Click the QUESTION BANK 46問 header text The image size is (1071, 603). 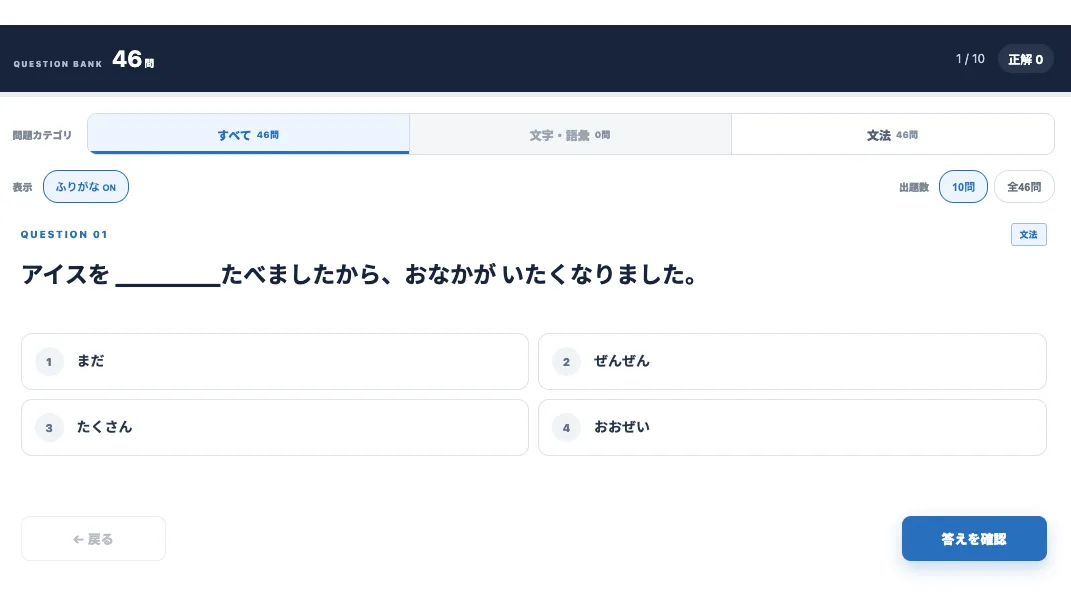[x=84, y=60]
